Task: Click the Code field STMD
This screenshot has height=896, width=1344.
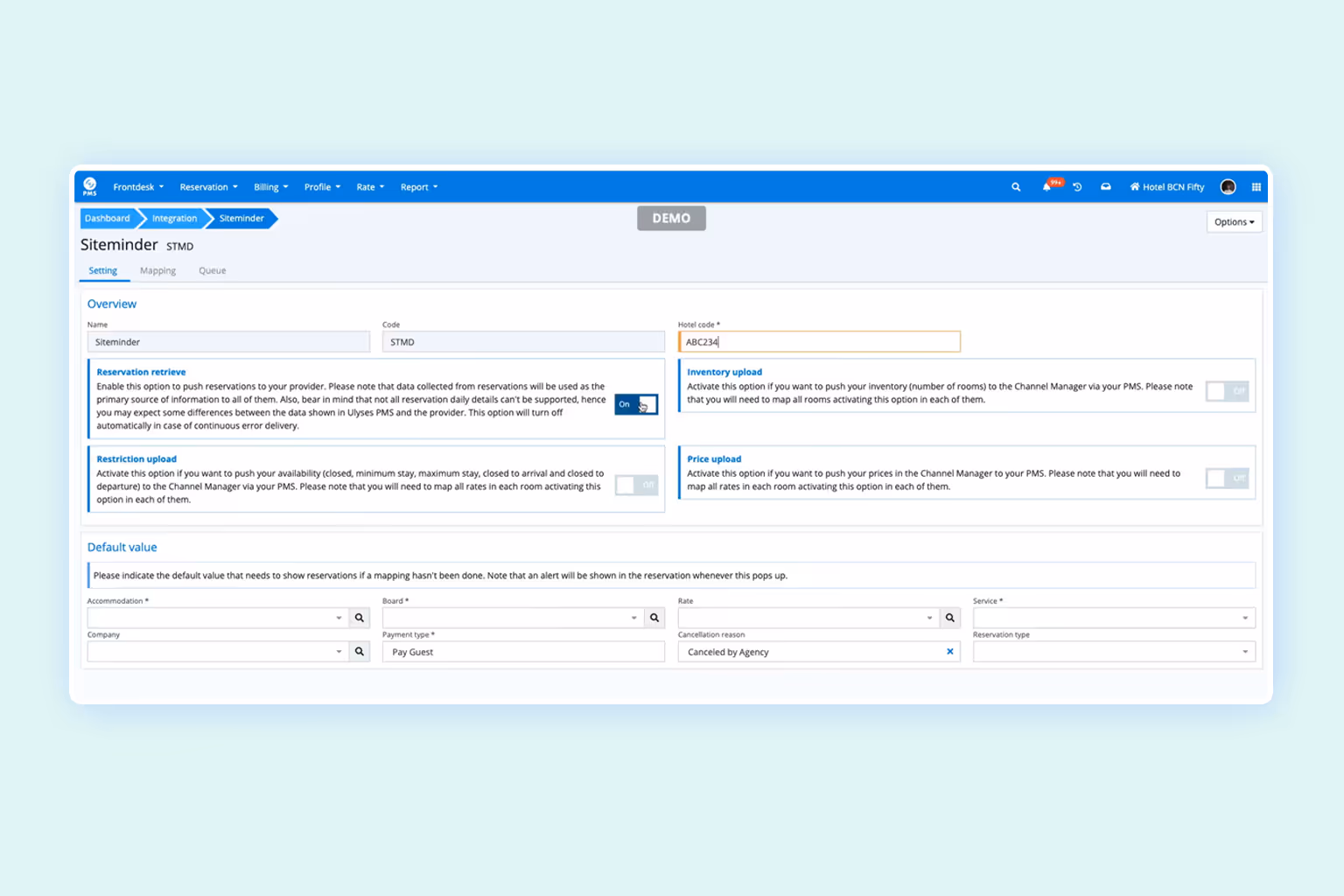Action: click(523, 342)
